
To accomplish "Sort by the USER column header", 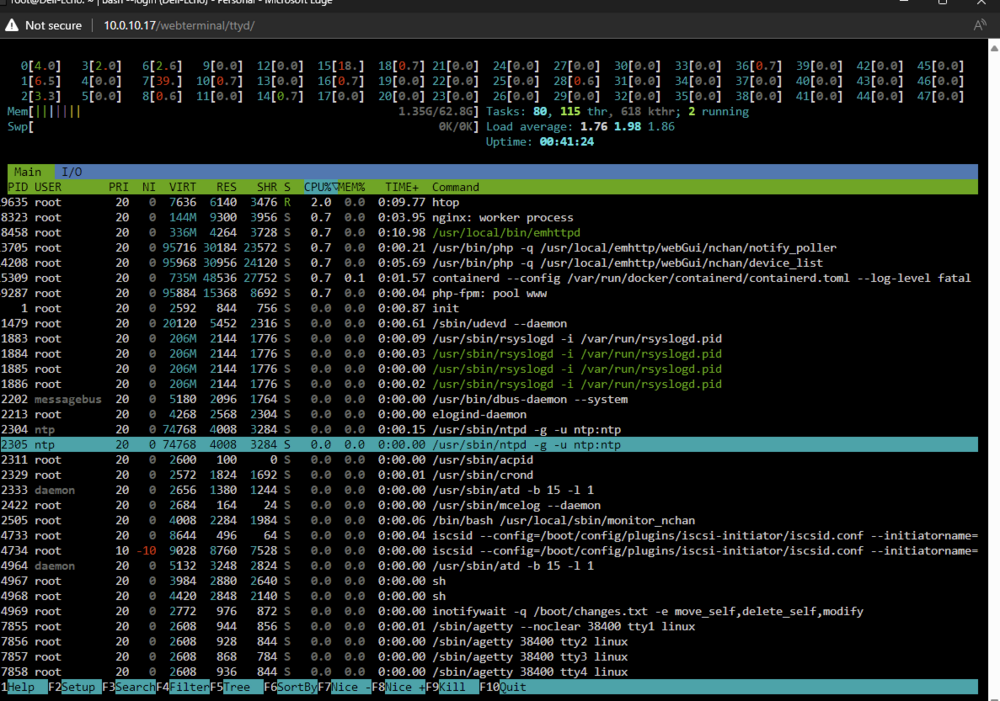I will (x=48, y=187).
